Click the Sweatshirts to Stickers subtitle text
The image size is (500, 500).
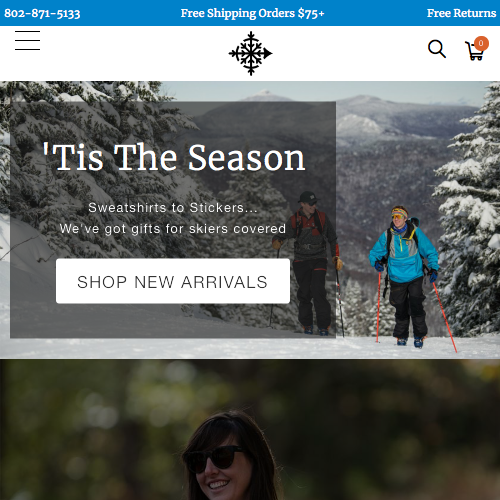[x=173, y=208]
